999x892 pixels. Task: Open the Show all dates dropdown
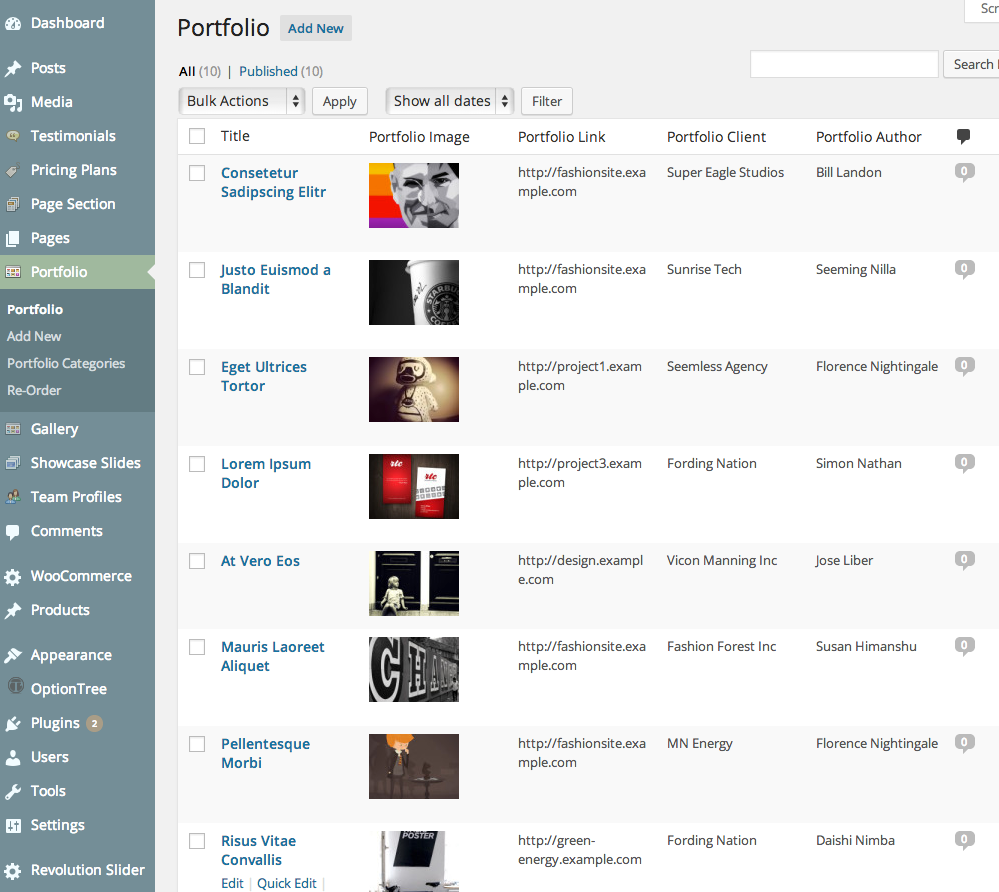tap(449, 101)
